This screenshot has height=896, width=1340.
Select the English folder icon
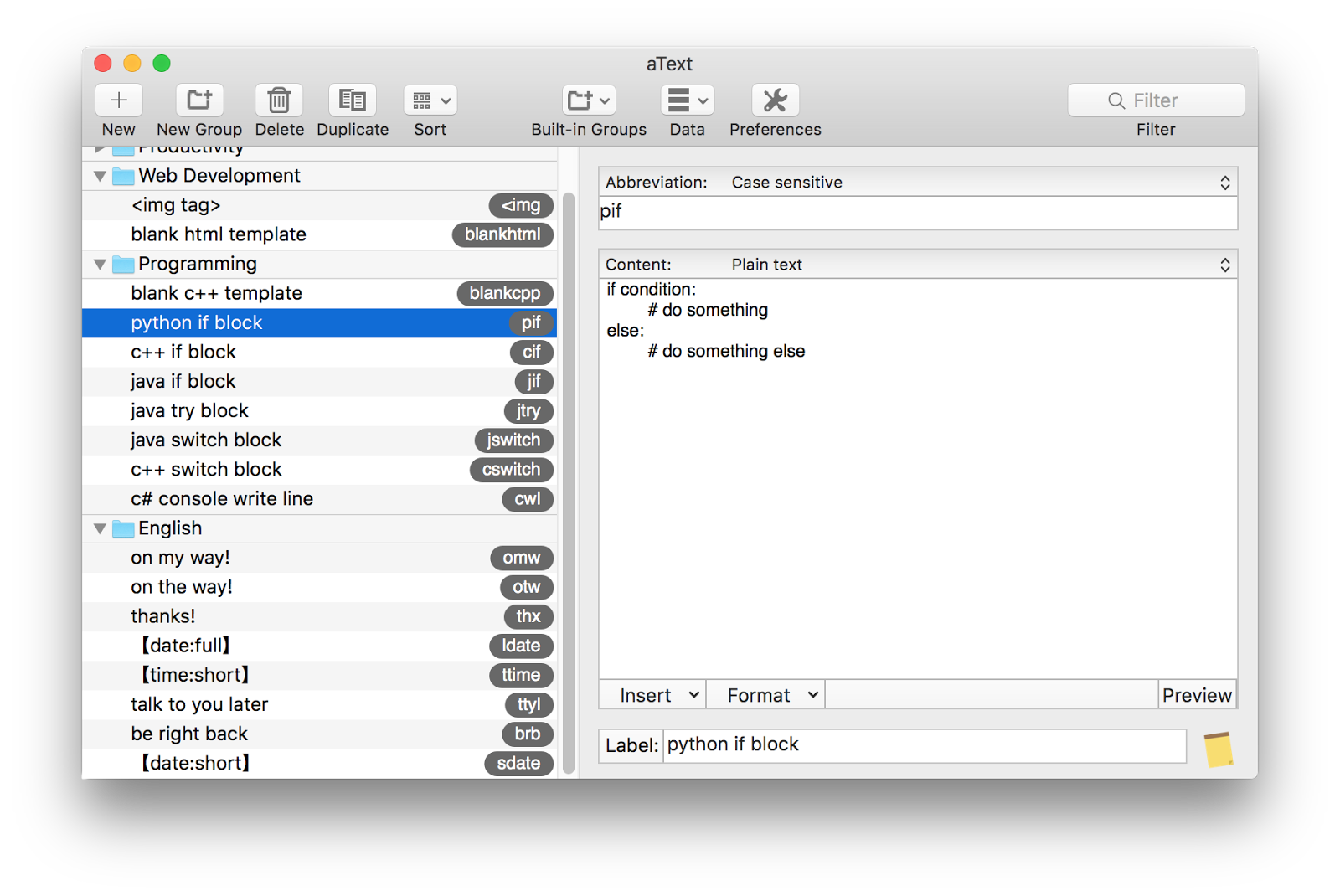tap(123, 528)
